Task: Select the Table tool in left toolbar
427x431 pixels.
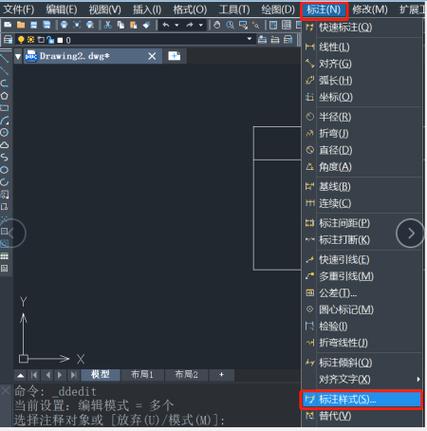Action: pyautogui.click(x=4, y=256)
